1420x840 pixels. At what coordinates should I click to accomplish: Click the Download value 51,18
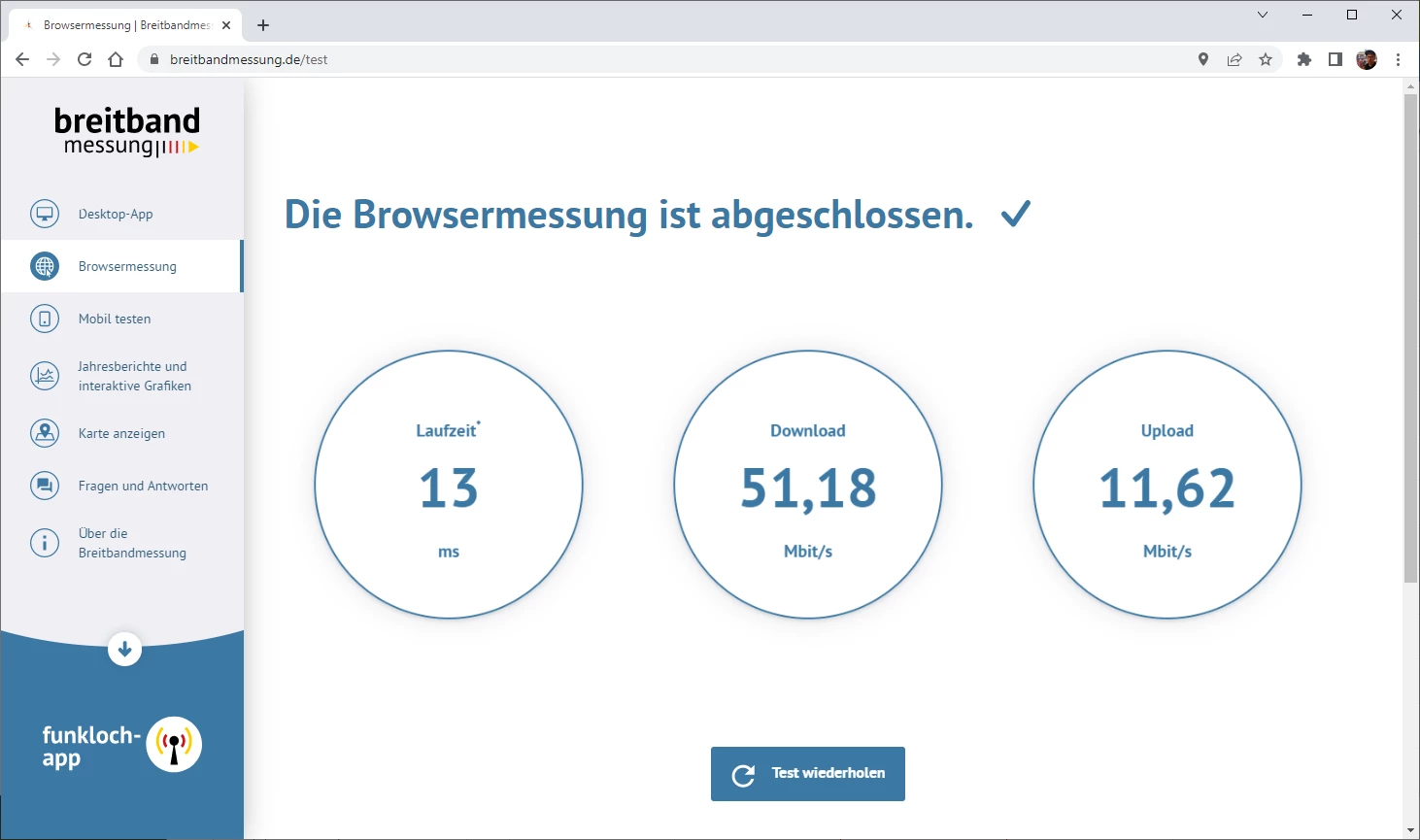808,488
